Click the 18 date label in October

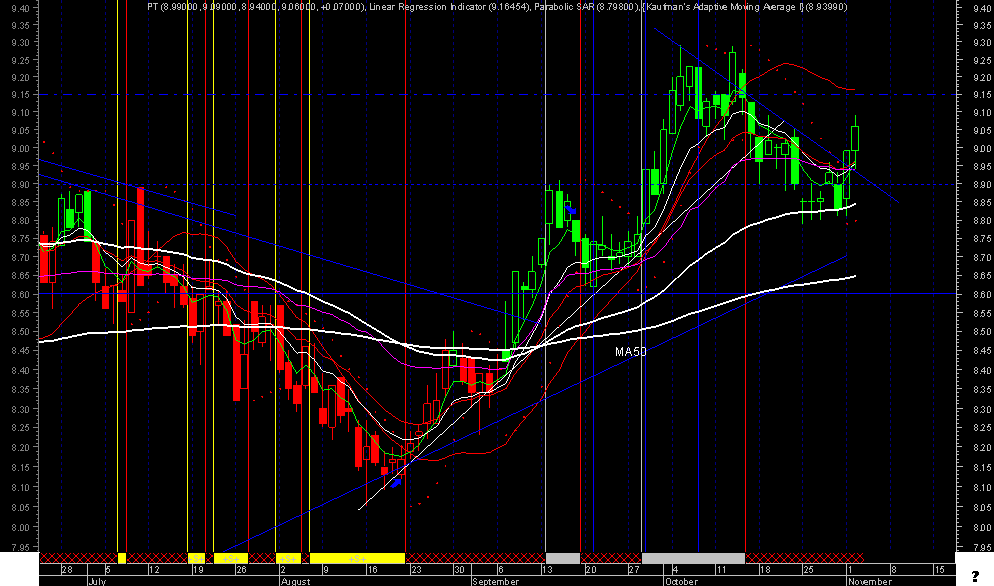[765, 570]
